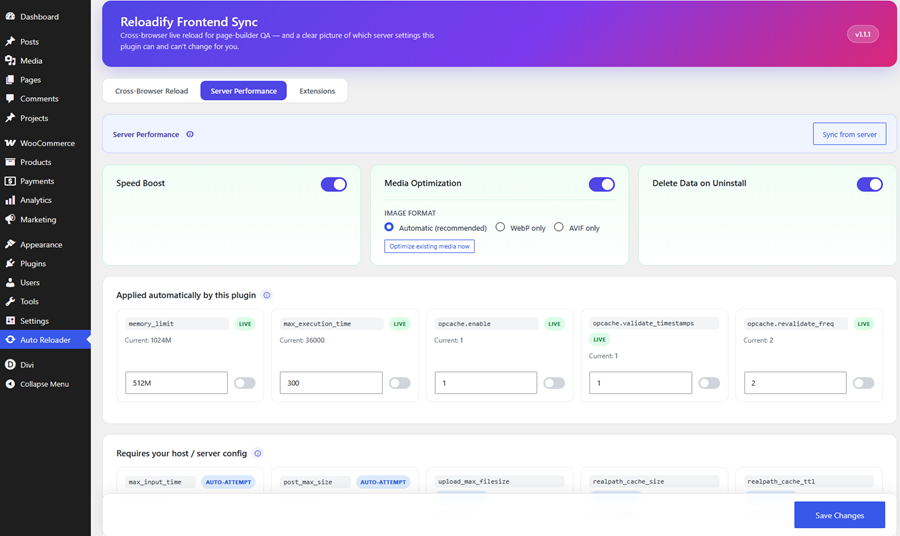Click memory_limit value field 512M

176,383
